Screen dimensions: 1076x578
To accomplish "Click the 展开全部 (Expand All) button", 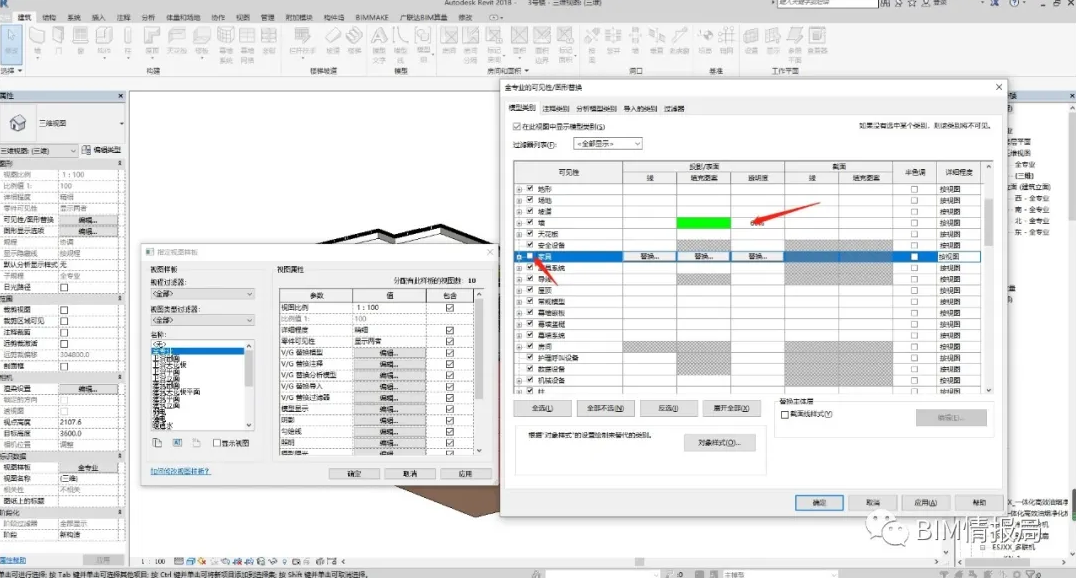I will point(732,408).
